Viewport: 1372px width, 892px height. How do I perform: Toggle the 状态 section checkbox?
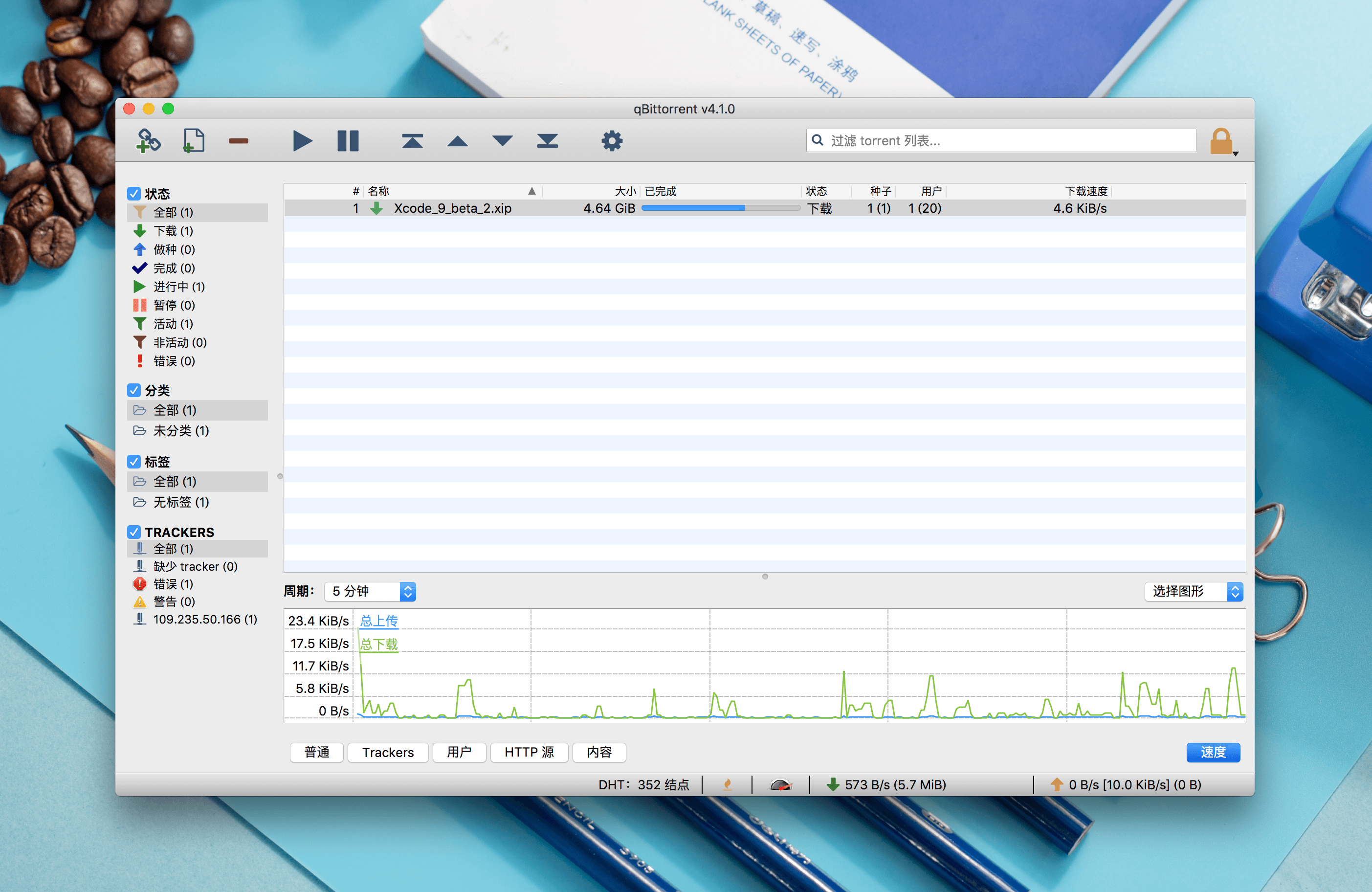[x=134, y=193]
